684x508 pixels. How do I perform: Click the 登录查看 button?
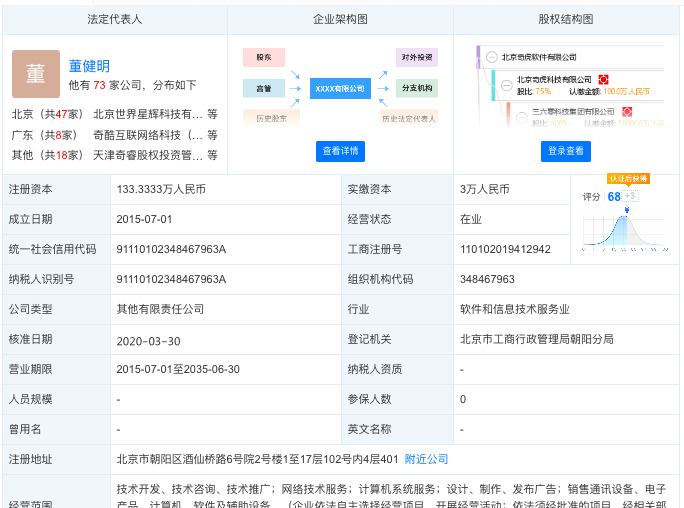click(566, 151)
